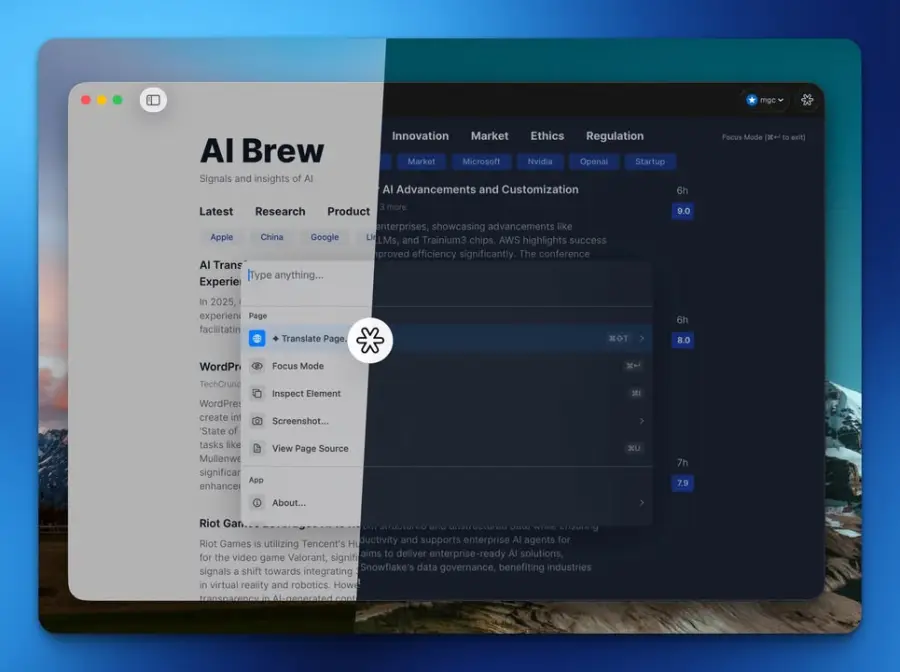The height and width of the screenshot is (672, 900).
Task: Switch to the Market tab
Action: pos(490,136)
